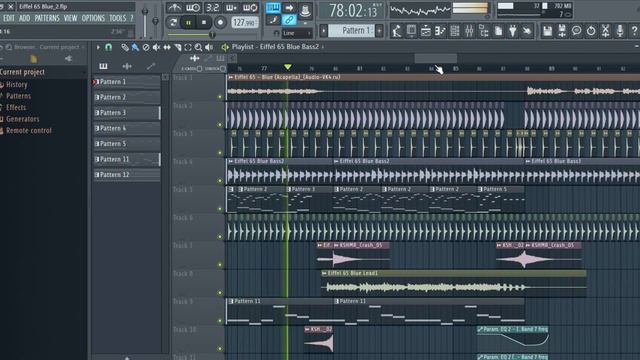Mute Track 8 using its green dot
Viewport: 640px width, 360px height.
point(220,293)
